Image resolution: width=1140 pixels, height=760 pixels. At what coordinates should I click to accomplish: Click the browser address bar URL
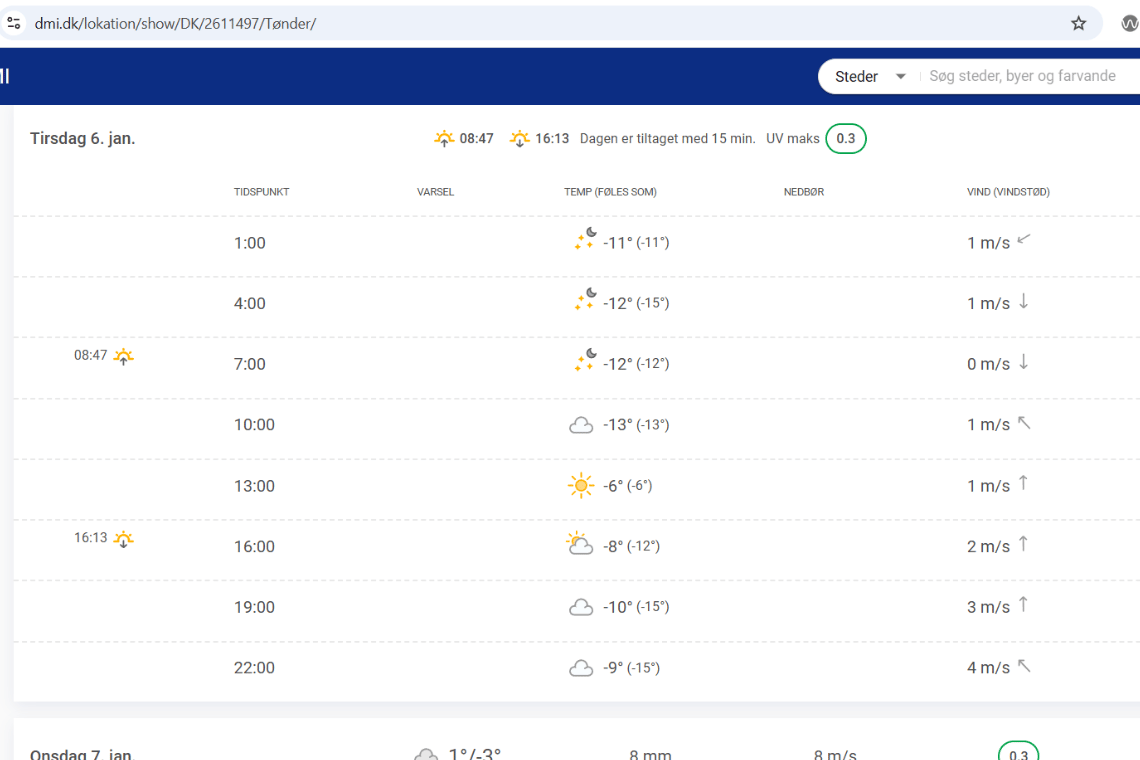click(175, 23)
